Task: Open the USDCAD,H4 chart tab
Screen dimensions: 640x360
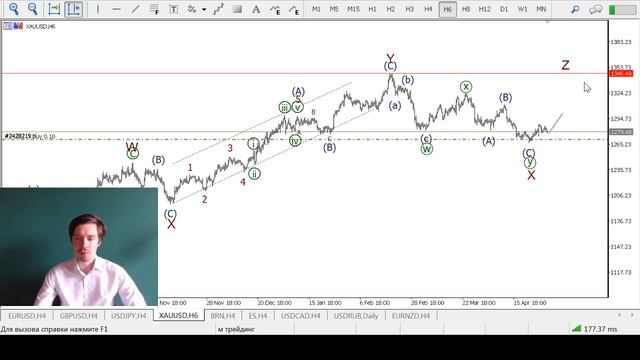Action: (x=300, y=316)
